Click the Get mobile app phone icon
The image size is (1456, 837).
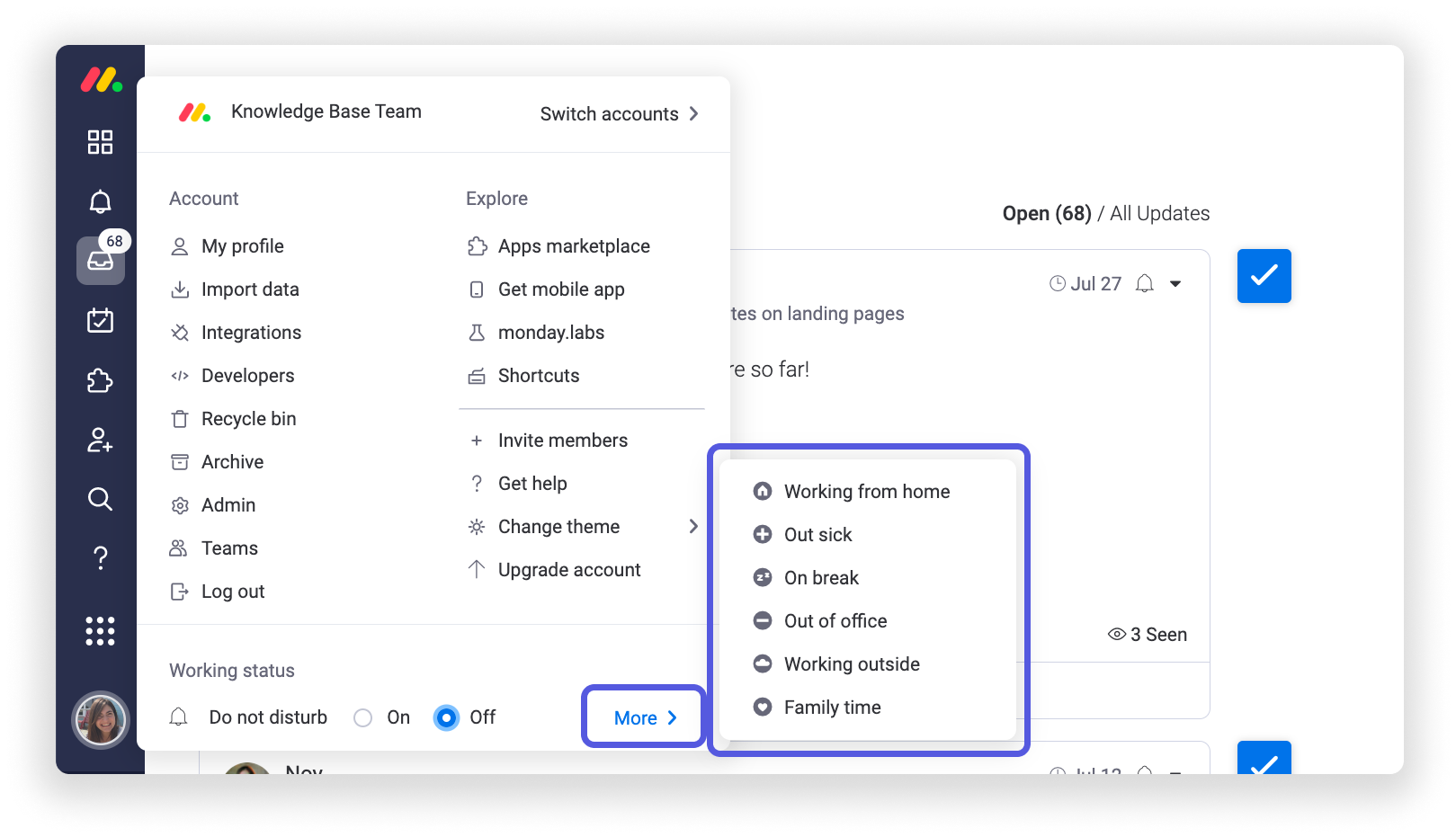(x=477, y=289)
